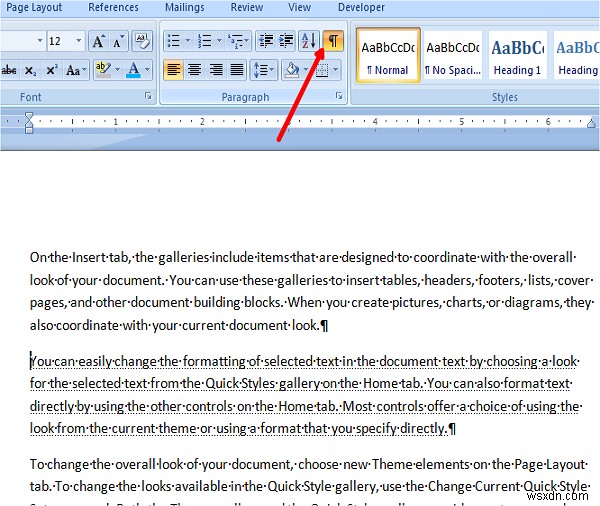Click the Bullets list icon
The height and width of the screenshot is (506, 600).
[x=174, y=40]
